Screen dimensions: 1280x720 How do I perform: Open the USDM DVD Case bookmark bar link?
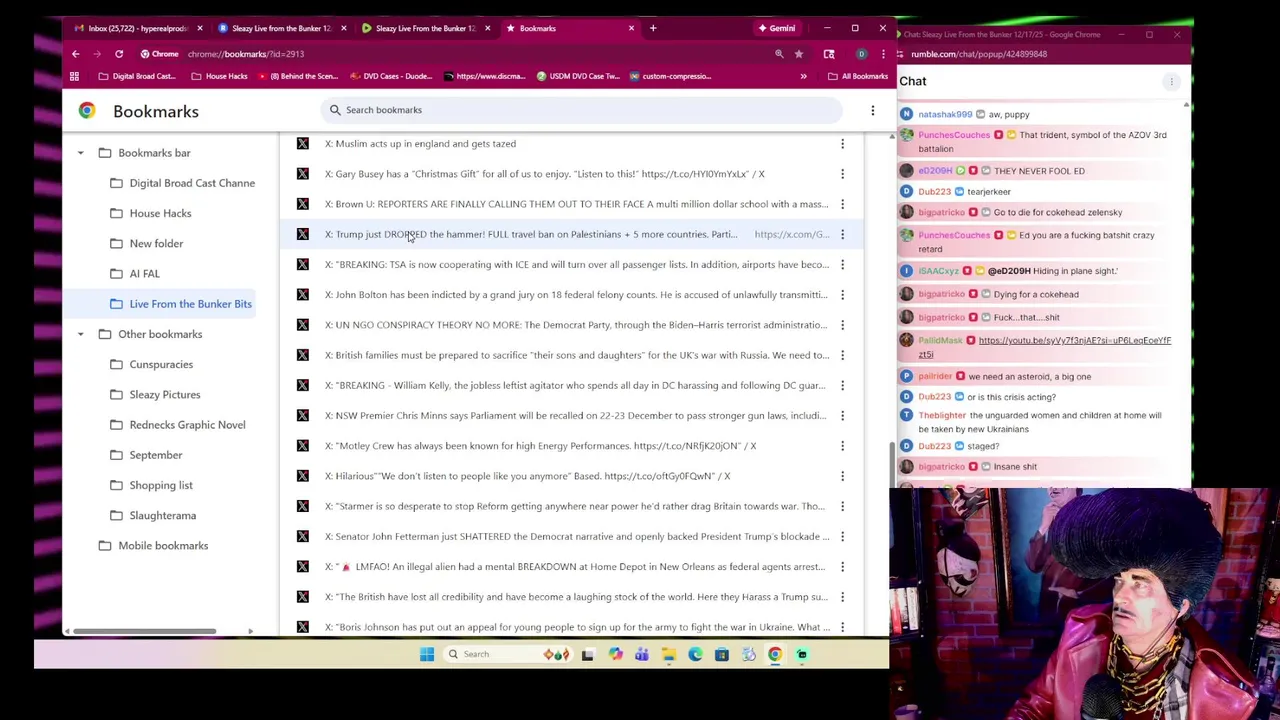tap(579, 76)
